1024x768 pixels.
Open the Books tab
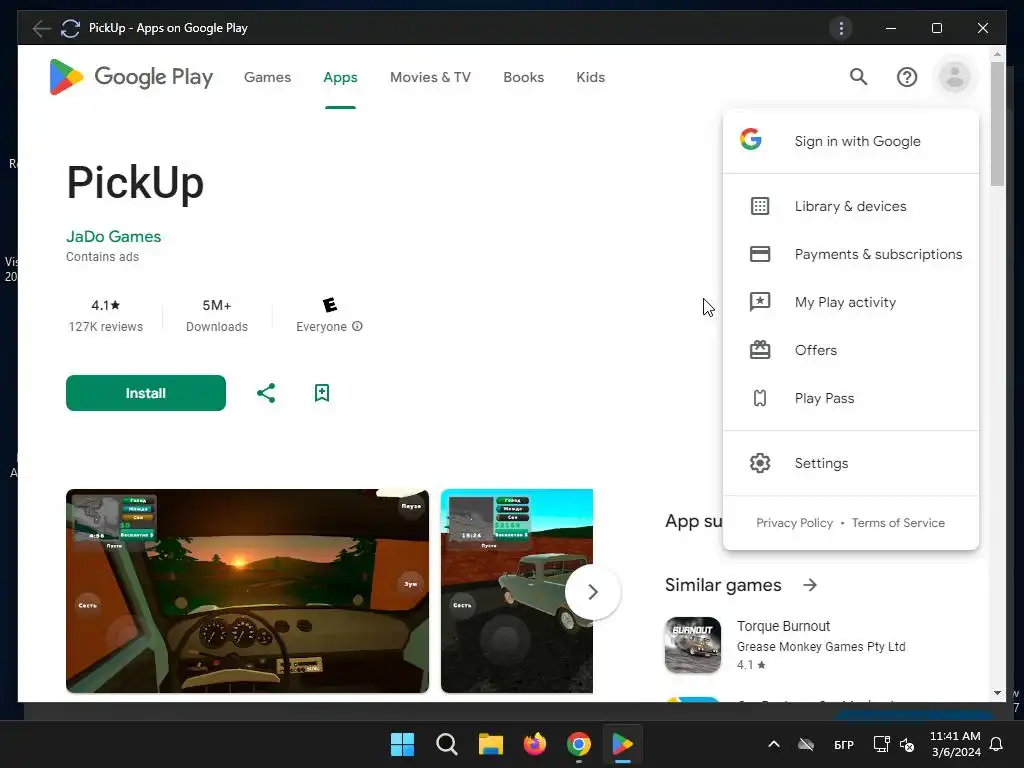pos(523,77)
